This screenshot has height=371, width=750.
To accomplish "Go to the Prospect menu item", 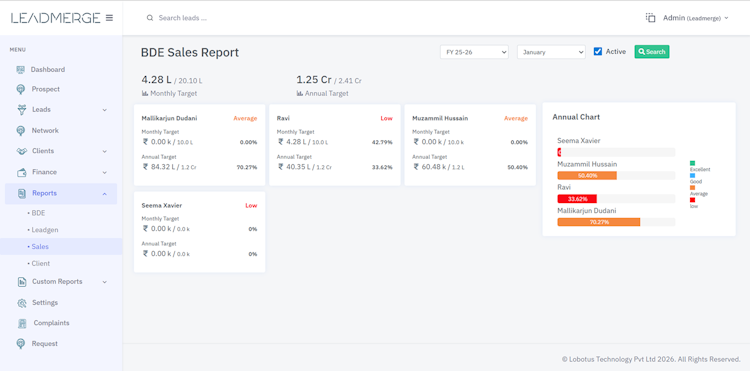I will click(46, 89).
